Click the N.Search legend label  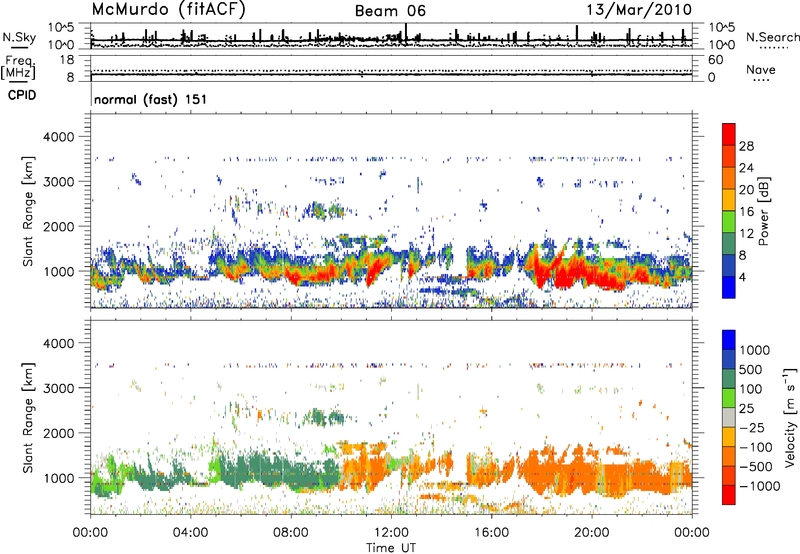772,37
